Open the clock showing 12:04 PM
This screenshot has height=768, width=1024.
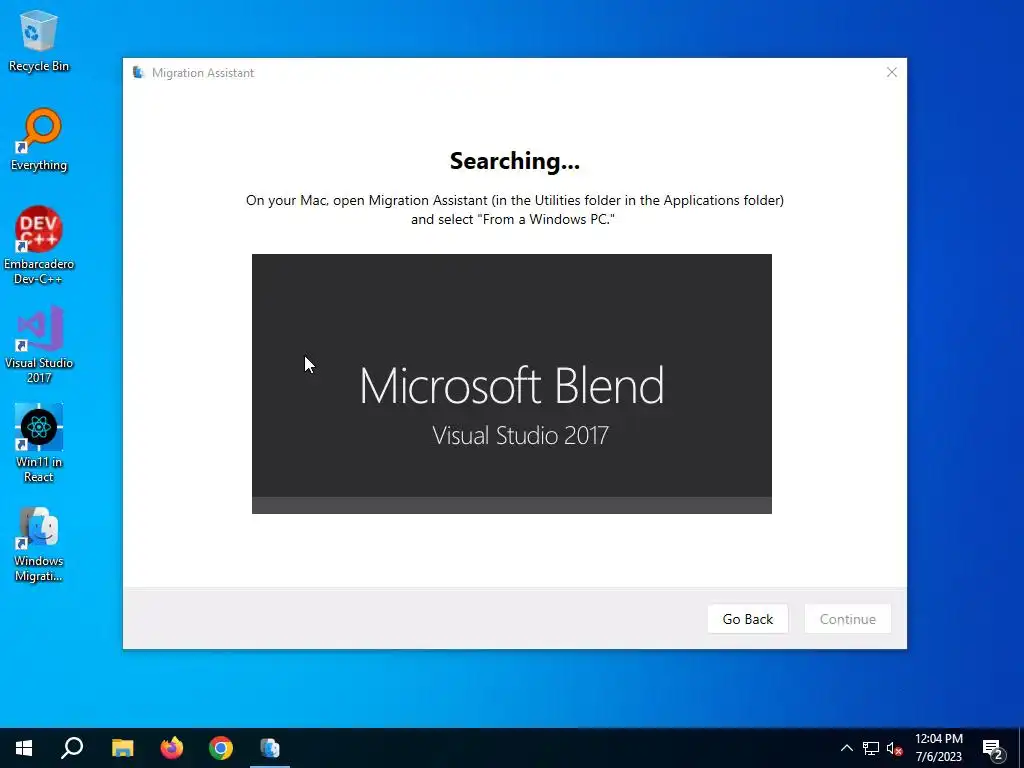coord(938,748)
